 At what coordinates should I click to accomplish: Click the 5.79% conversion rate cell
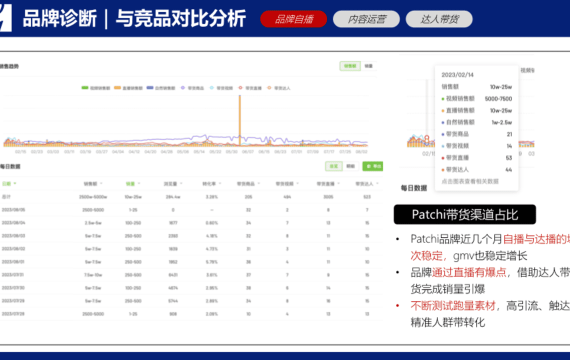[x=212, y=262]
